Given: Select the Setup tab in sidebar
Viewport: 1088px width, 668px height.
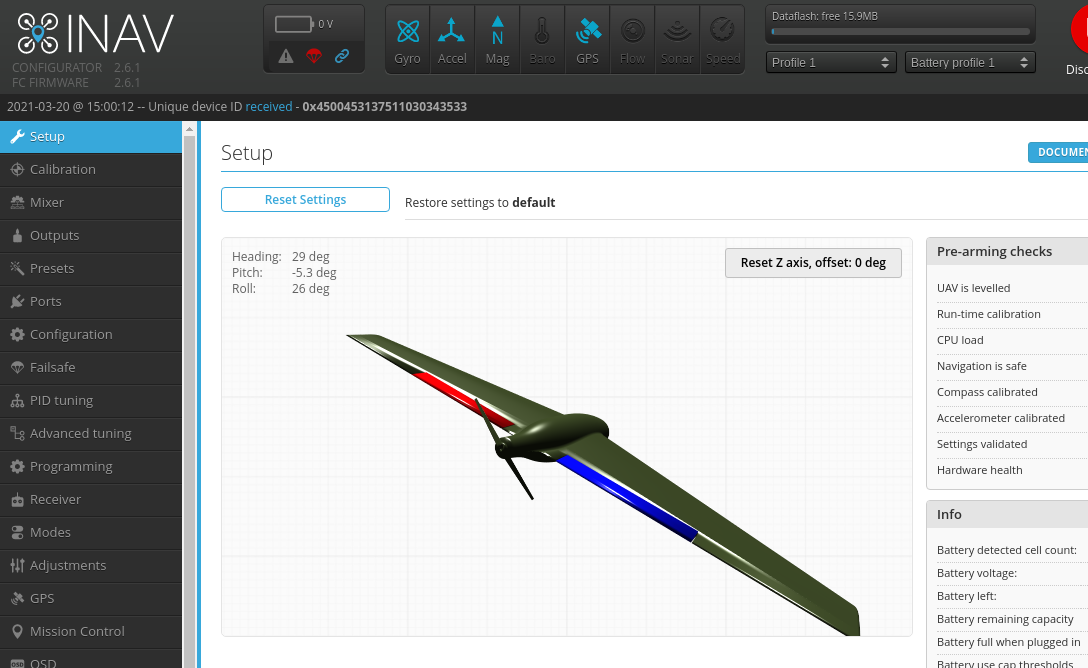Looking at the screenshot, I should (91, 137).
